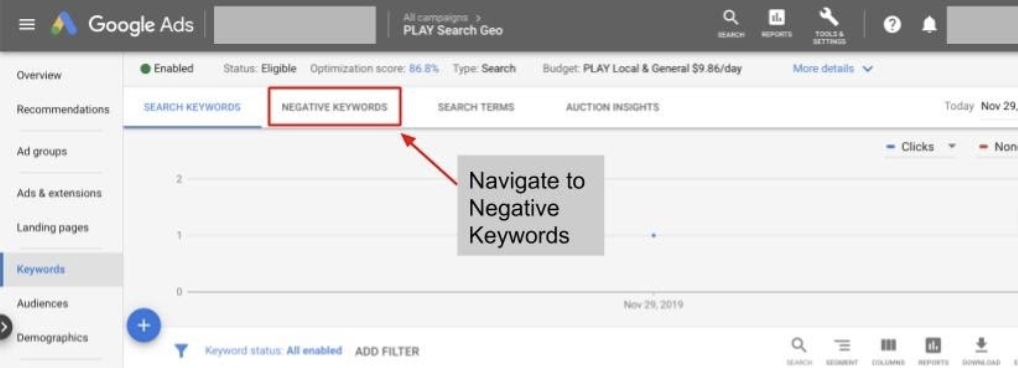The height and width of the screenshot is (368, 1018).
Task: Switch to Negative Keywords tab
Action: 334,107
